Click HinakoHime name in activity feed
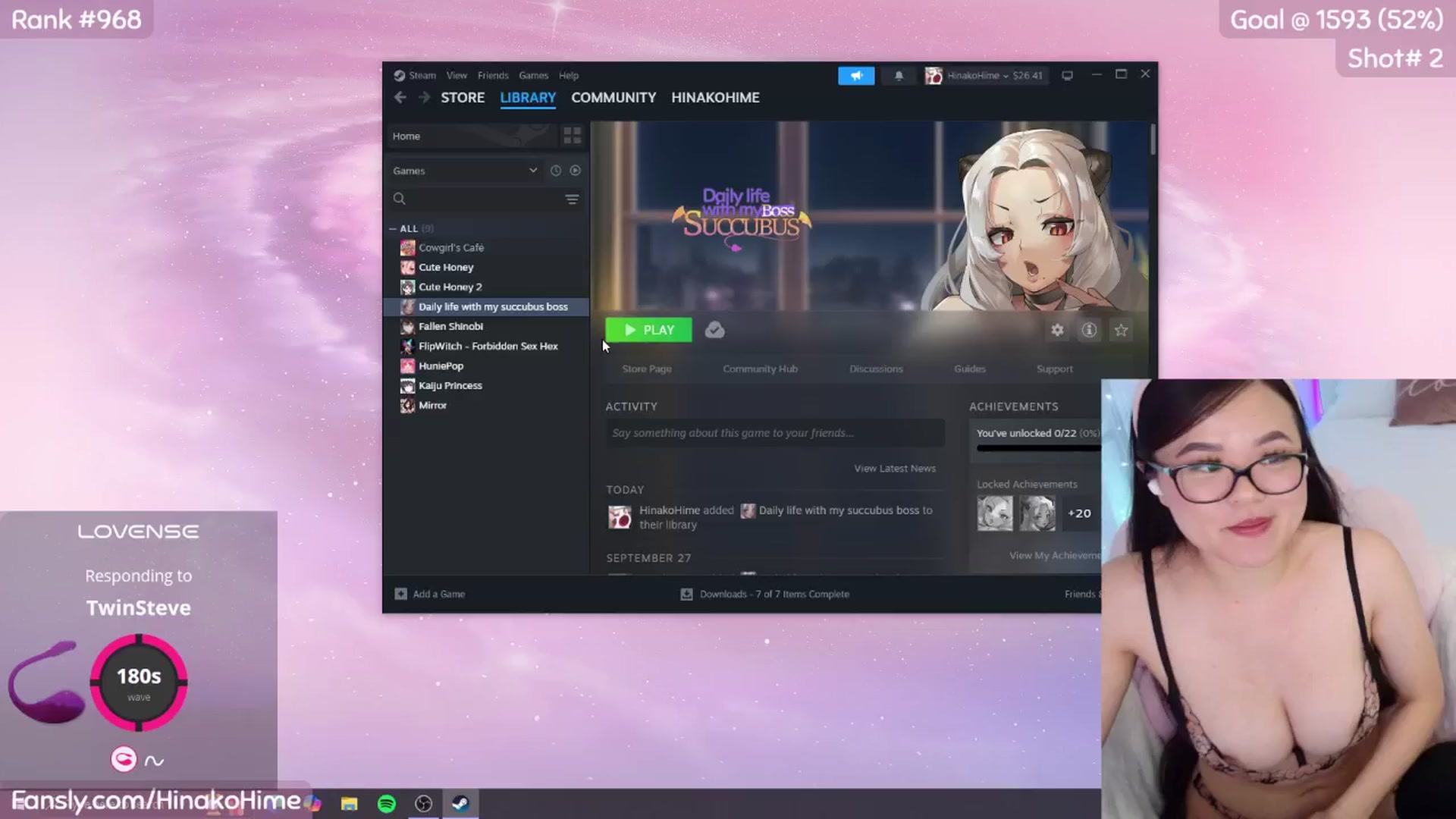This screenshot has height=819, width=1456. click(670, 510)
